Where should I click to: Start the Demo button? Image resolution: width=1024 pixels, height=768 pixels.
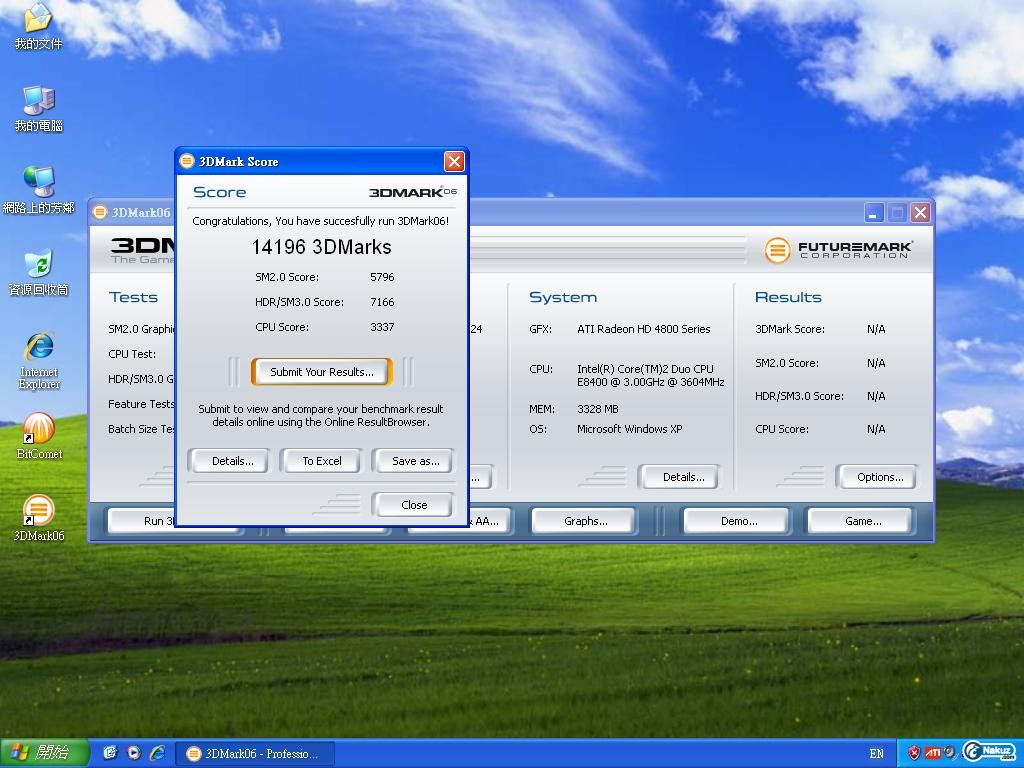pyautogui.click(x=738, y=521)
